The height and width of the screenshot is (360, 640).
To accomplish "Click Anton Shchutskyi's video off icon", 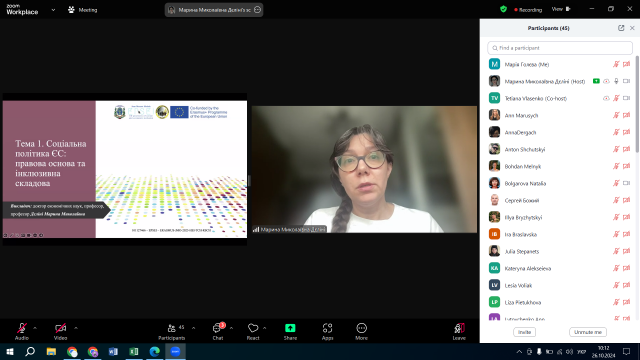I will (x=627, y=149).
